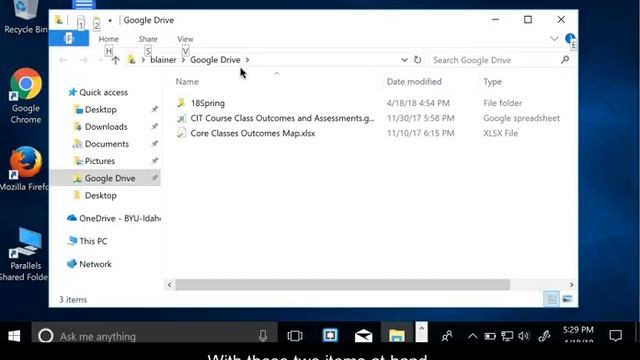Click the 18Spring folder icon
Image resolution: width=640 pixels, height=360 pixels.
(x=181, y=102)
